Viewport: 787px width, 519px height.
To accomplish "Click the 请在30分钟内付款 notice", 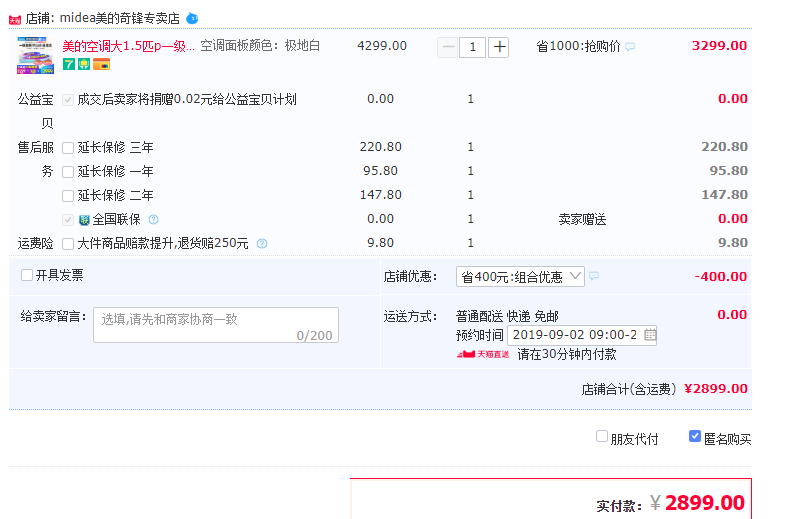I will pyautogui.click(x=567, y=355).
